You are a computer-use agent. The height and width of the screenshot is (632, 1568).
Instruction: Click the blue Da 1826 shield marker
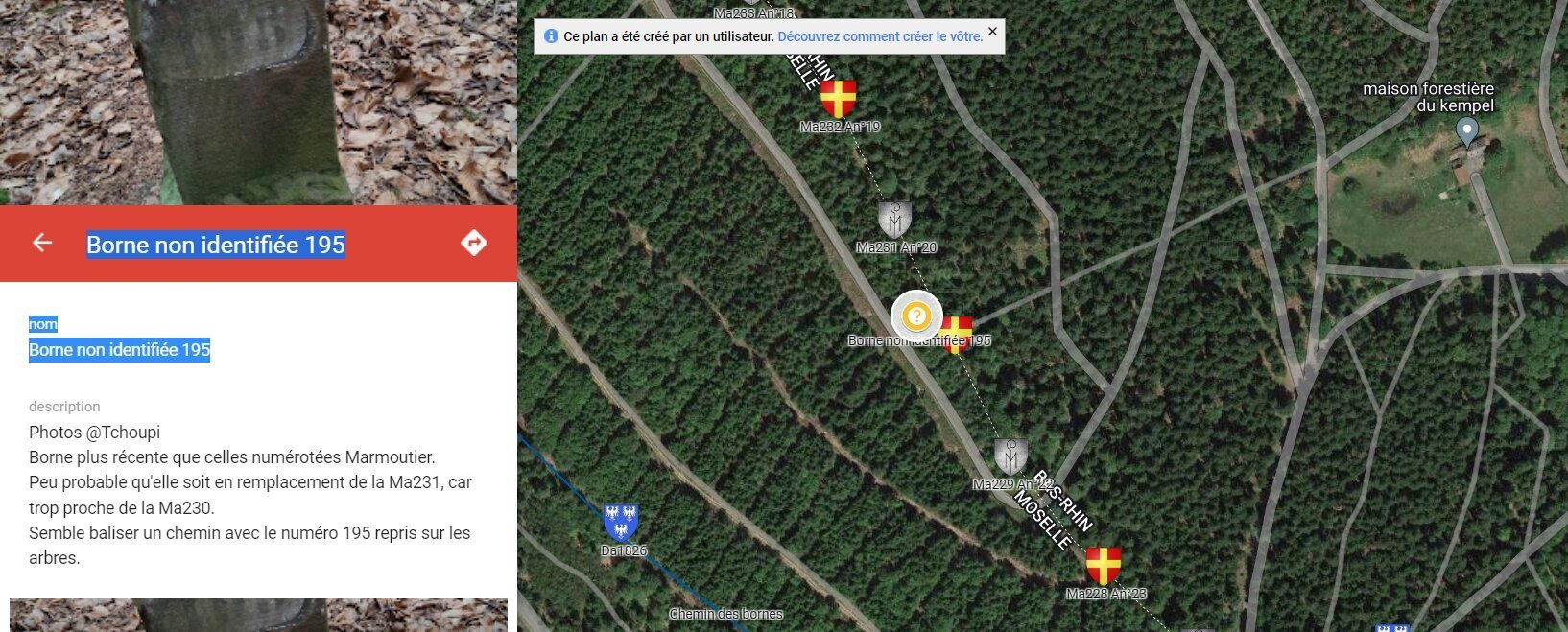tap(620, 523)
